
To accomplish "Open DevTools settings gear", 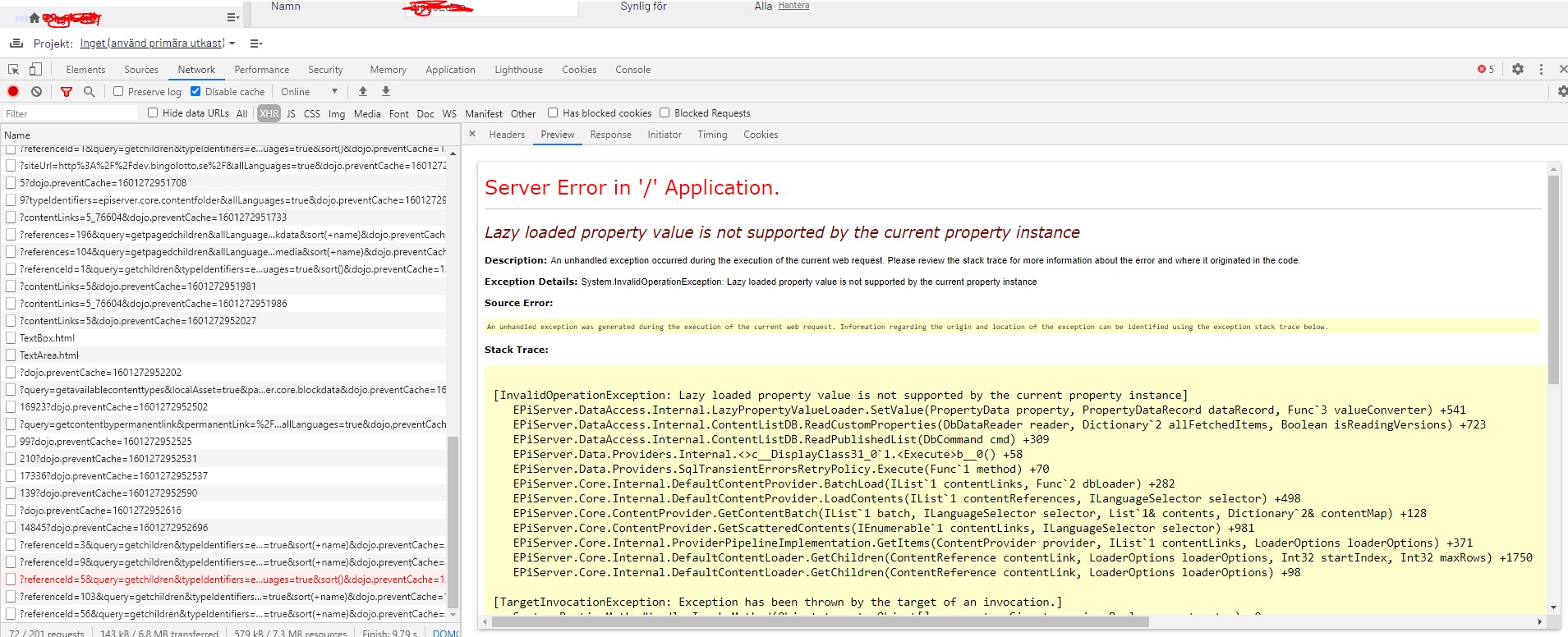I will (x=1517, y=70).
